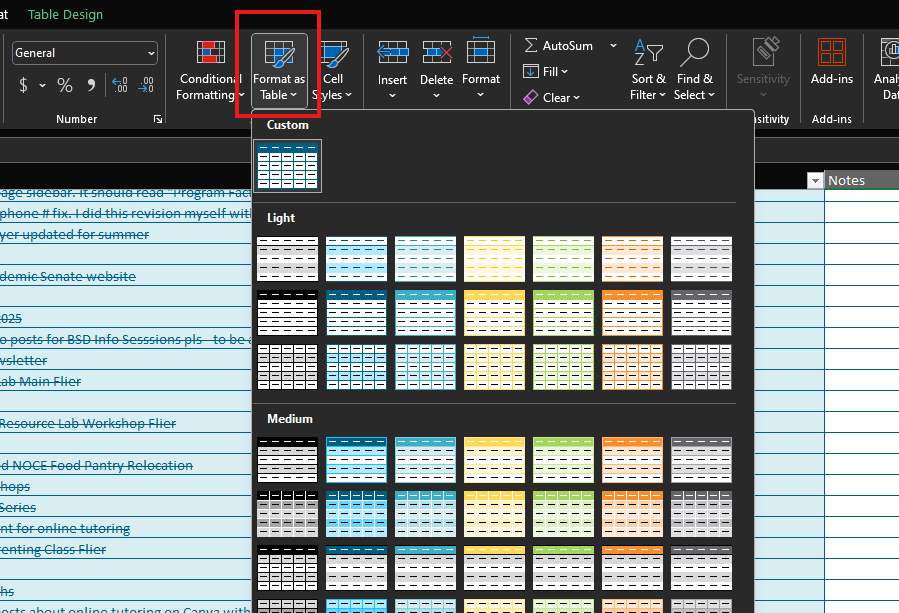Viewport: 899px width, 613px height.
Task: Choose the blue Light style in first row
Action: [356, 259]
